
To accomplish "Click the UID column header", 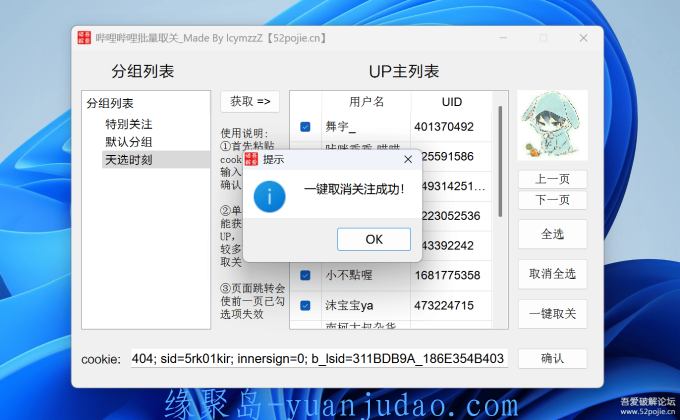I will 451,102.
